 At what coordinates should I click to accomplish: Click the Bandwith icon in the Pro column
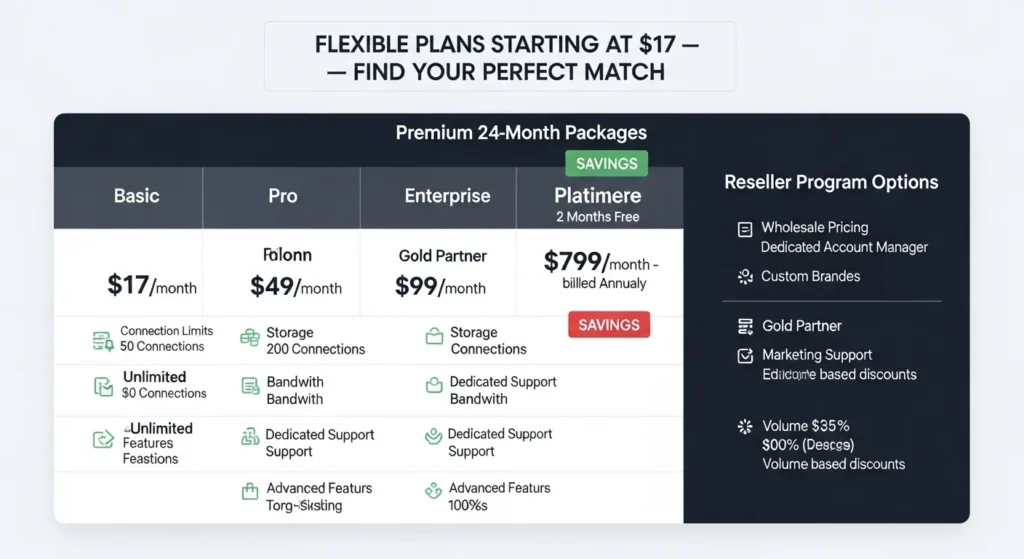(x=250, y=386)
